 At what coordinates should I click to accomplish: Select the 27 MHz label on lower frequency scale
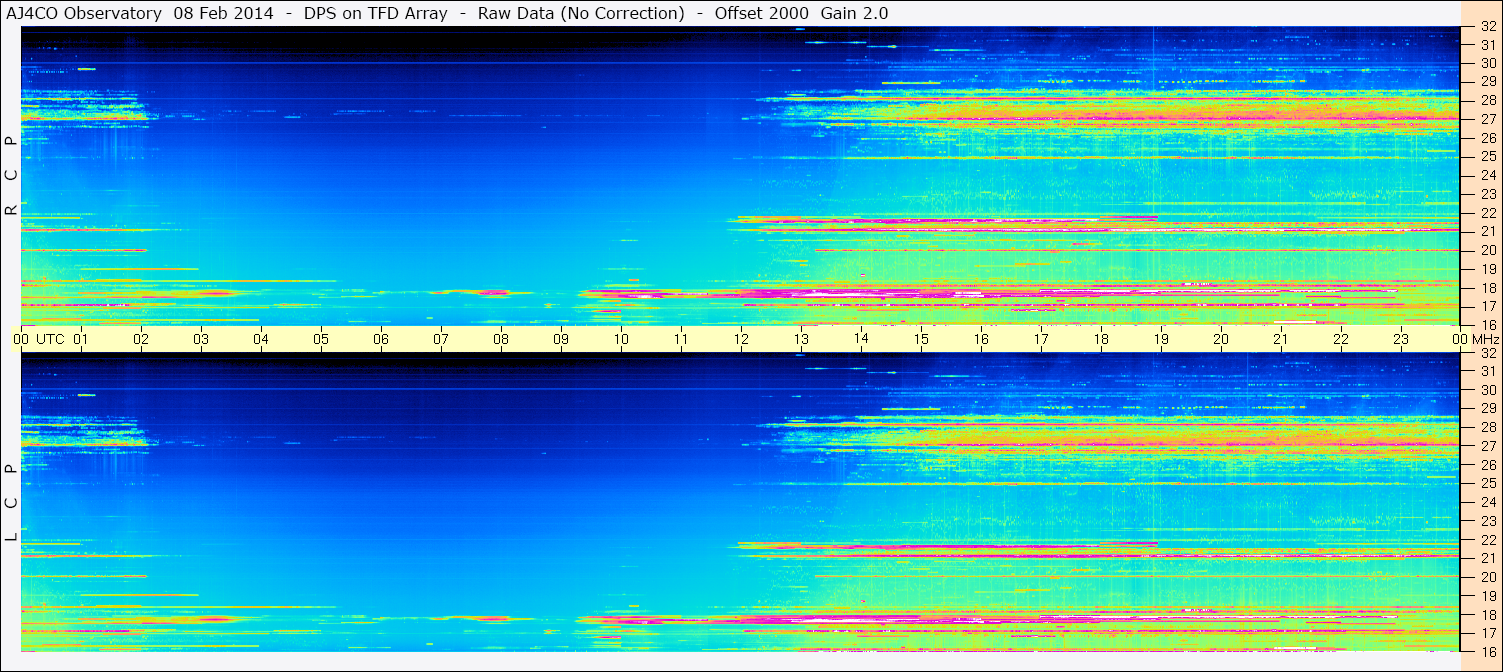coord(1488,446)
